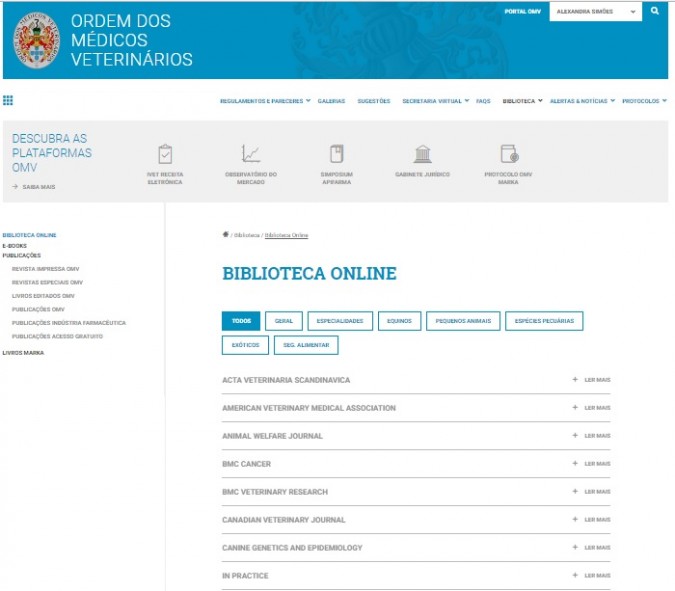675x591 pixels.
Task: Expand Alertas & Notícias menu
Action: pyautogui.click(x=582, y=101)
